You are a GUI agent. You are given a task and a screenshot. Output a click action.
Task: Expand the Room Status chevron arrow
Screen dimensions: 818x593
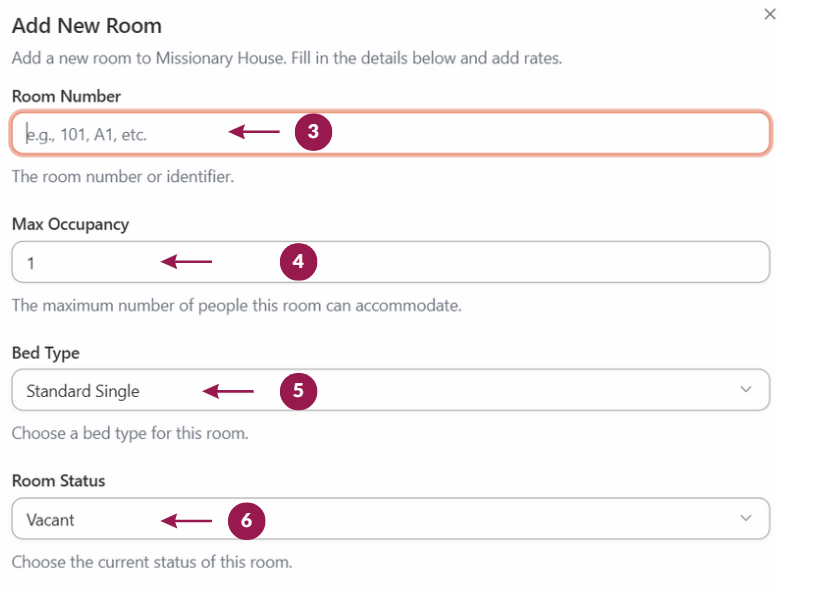(x=745, y=518)
